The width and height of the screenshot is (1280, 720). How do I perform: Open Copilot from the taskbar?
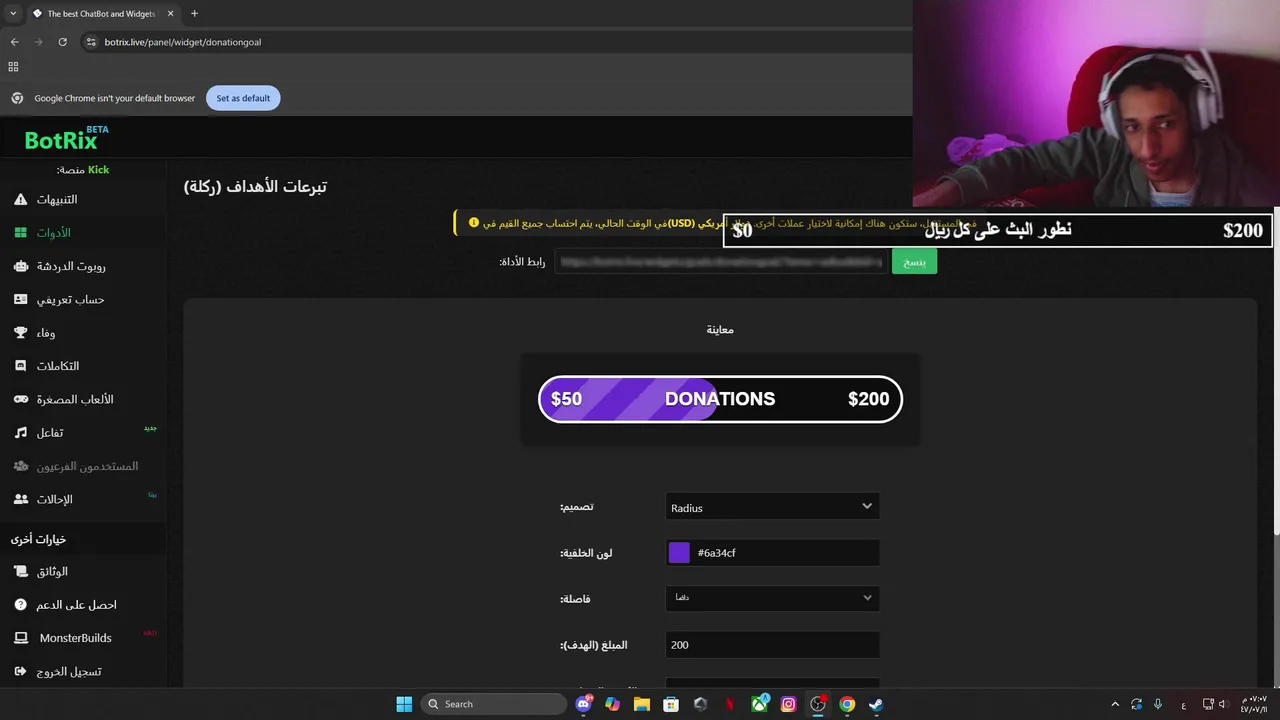coord(612,704)
